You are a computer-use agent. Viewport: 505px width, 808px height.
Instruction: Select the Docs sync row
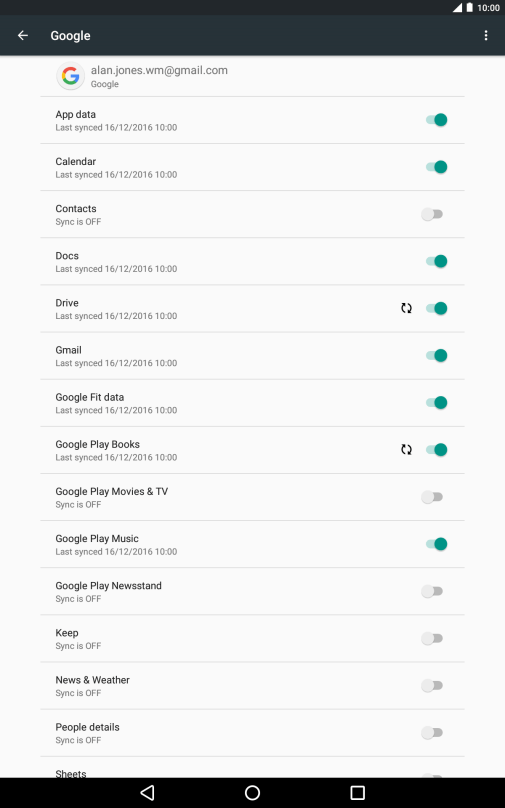click(x=252, y=261)
